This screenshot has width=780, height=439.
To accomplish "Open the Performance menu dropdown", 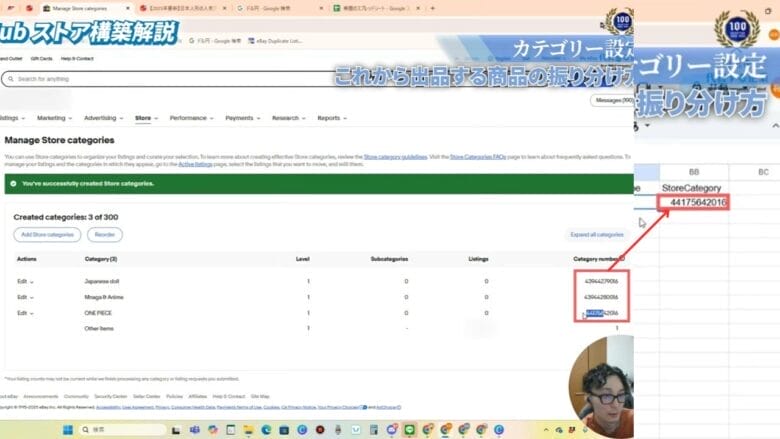I will tap(190, 118).
